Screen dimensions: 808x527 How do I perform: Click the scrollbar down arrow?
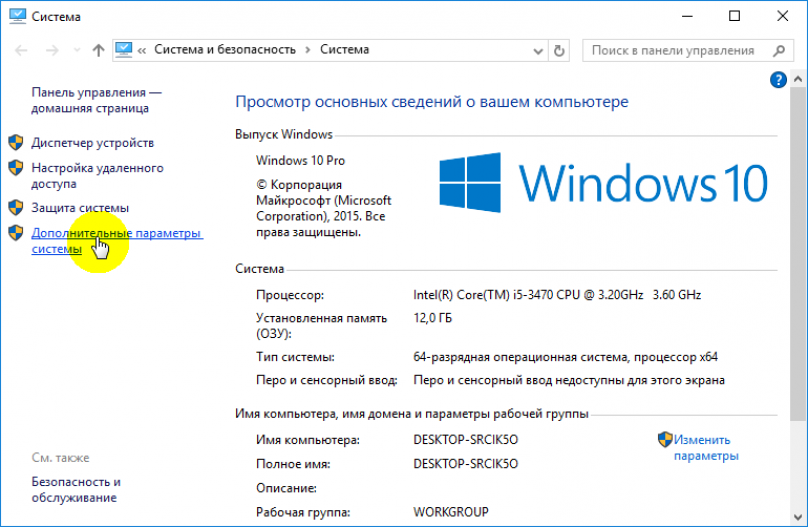point(798,517)
